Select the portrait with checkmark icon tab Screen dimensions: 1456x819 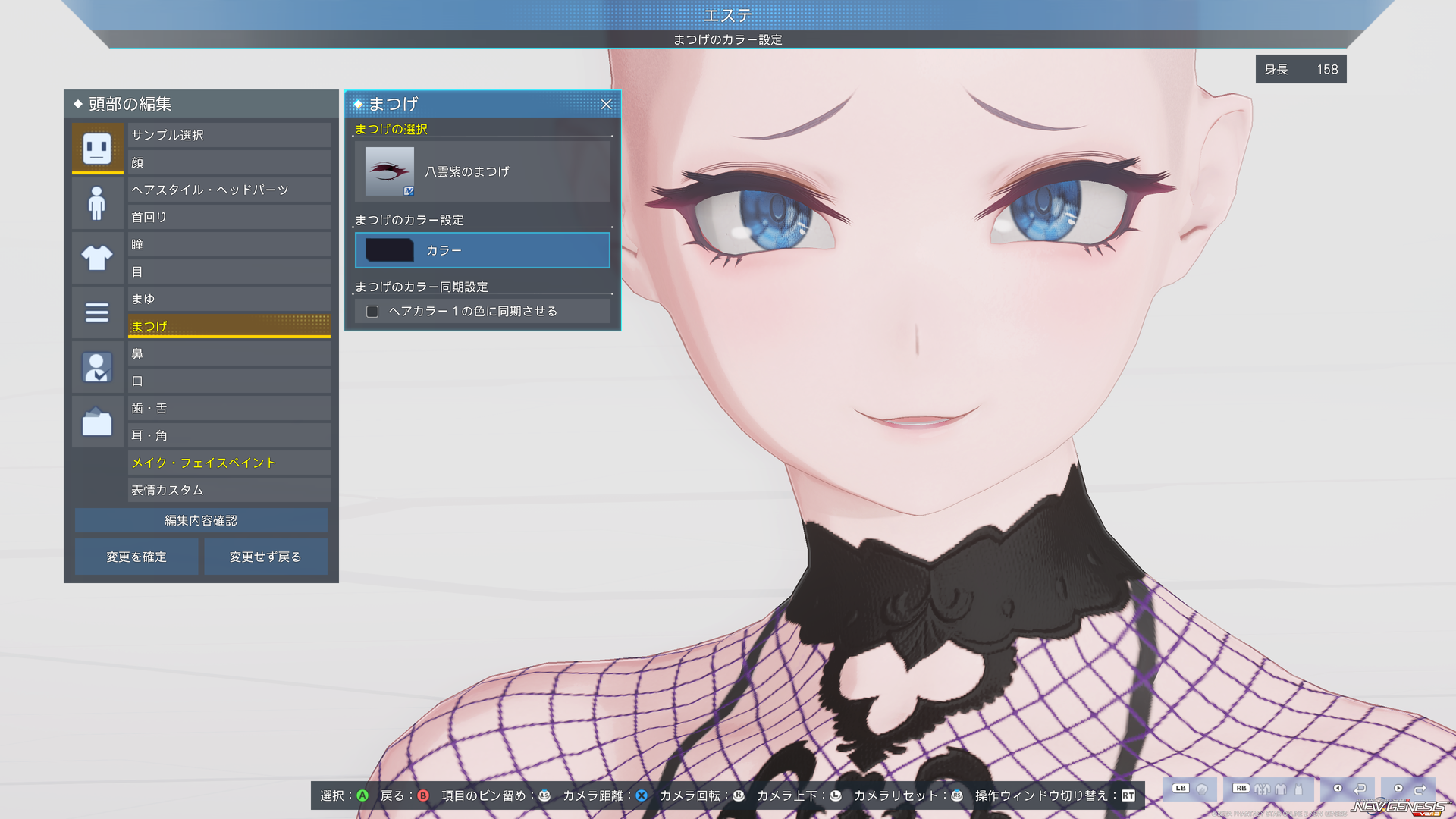97,367
